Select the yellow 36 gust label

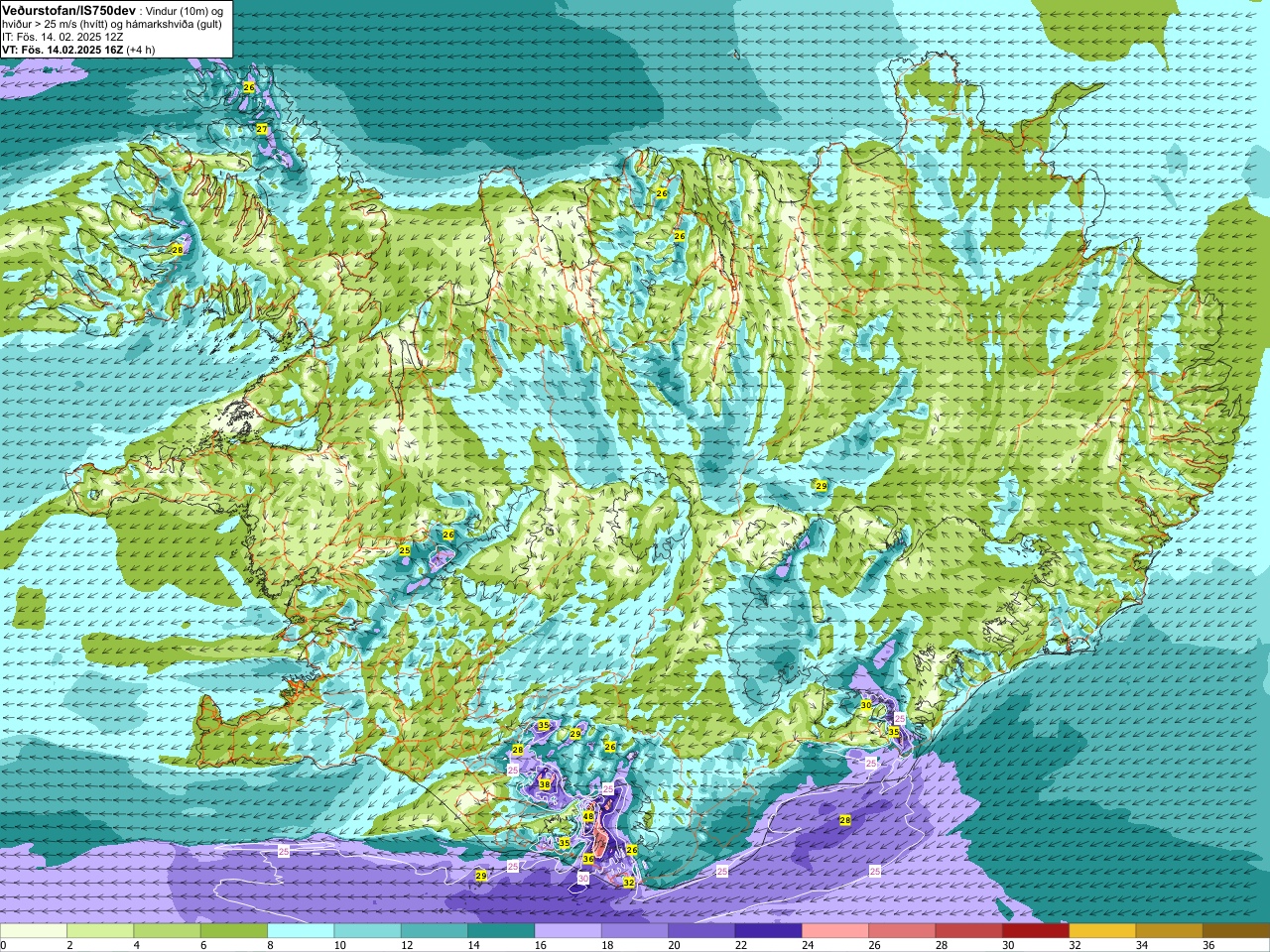tap(588, 859)
